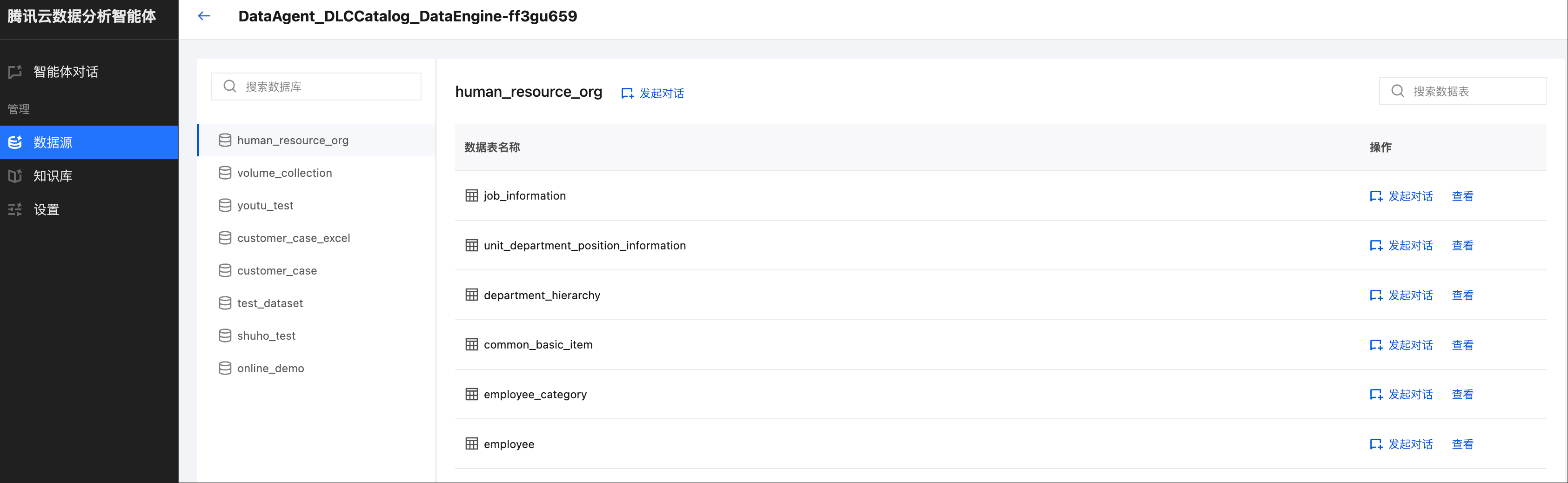Click database icon beside test_dataset
The width and height of the screenshot is (1568, 483).
pos(225,303)
